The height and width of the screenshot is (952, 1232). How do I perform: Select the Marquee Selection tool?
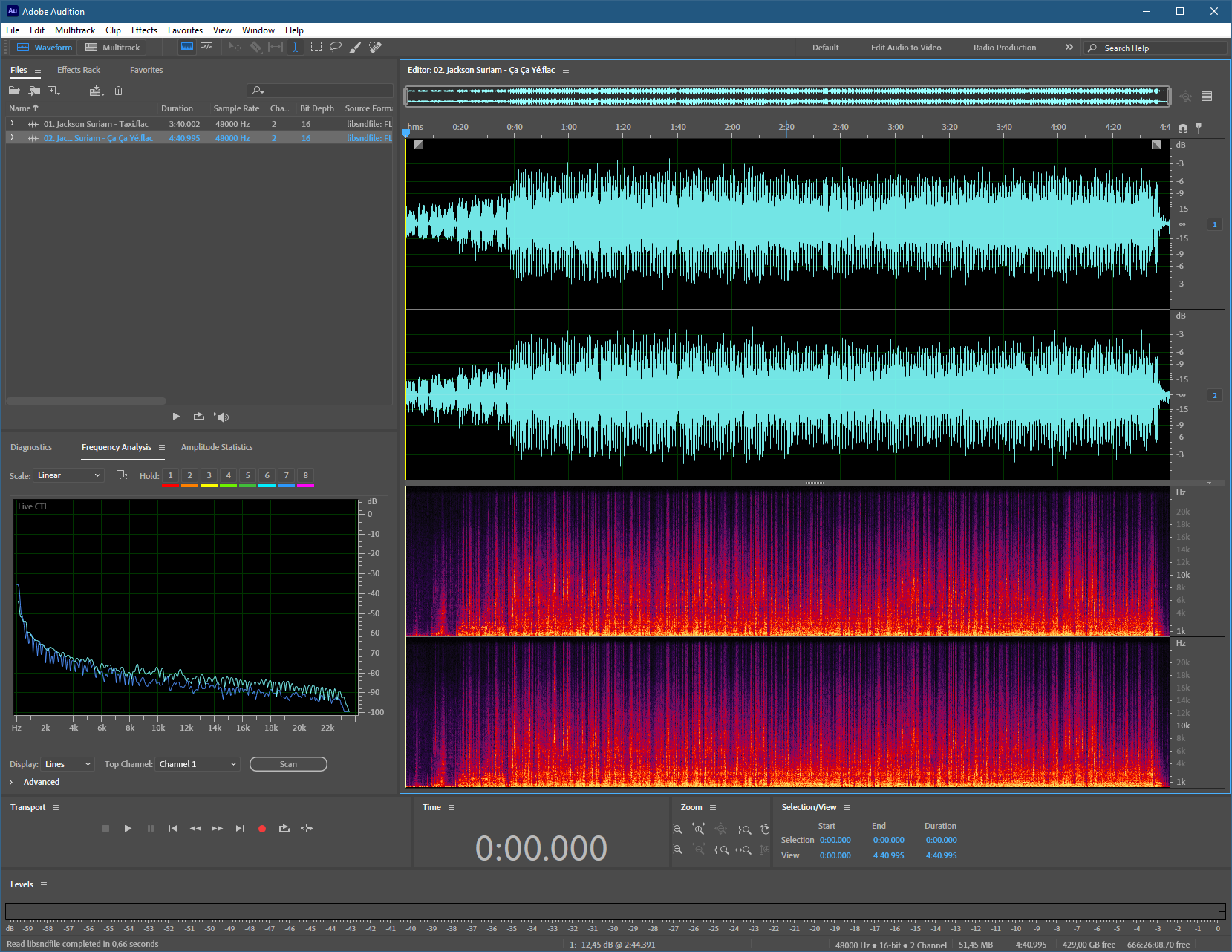pyautogui.click(x=316, y=47)
